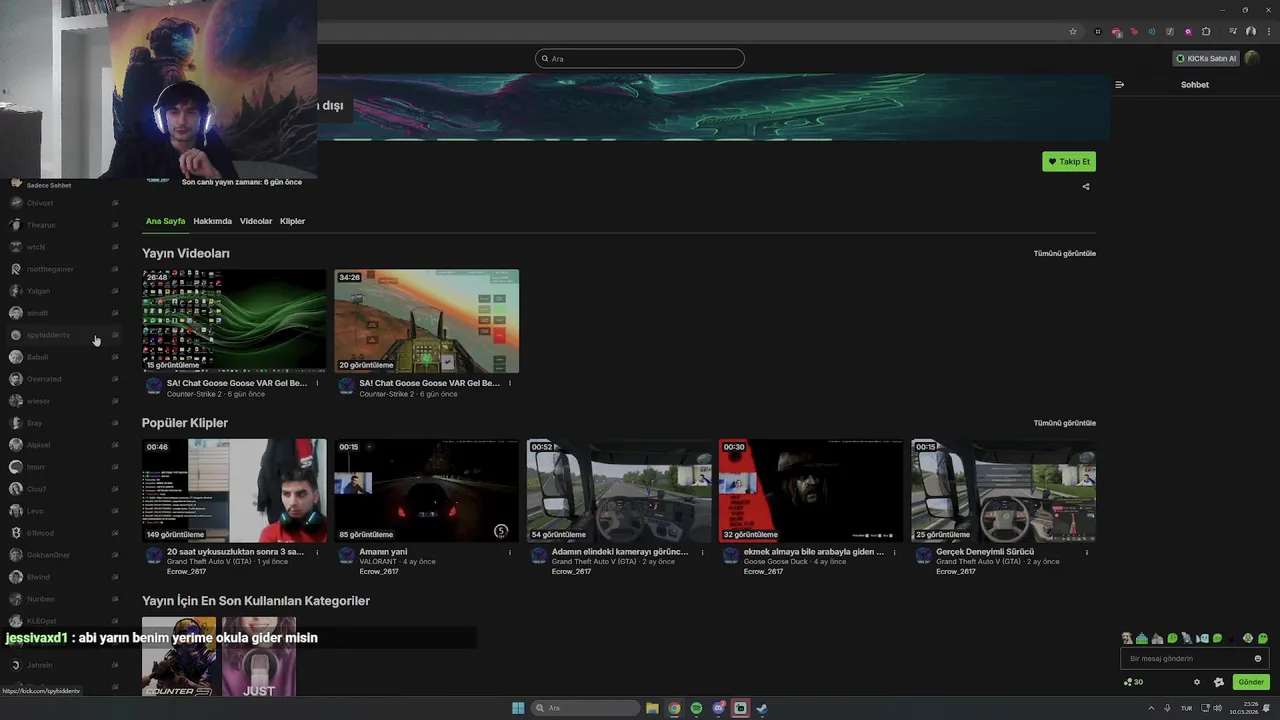Open wtcN channel in sidebar
This screenshot has height=720, width=1280.
click(64, 247)
